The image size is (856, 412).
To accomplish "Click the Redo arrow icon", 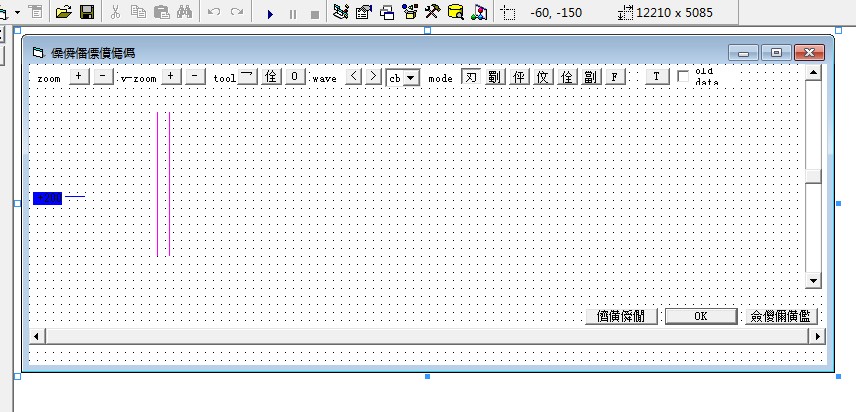I will (236, 12).
